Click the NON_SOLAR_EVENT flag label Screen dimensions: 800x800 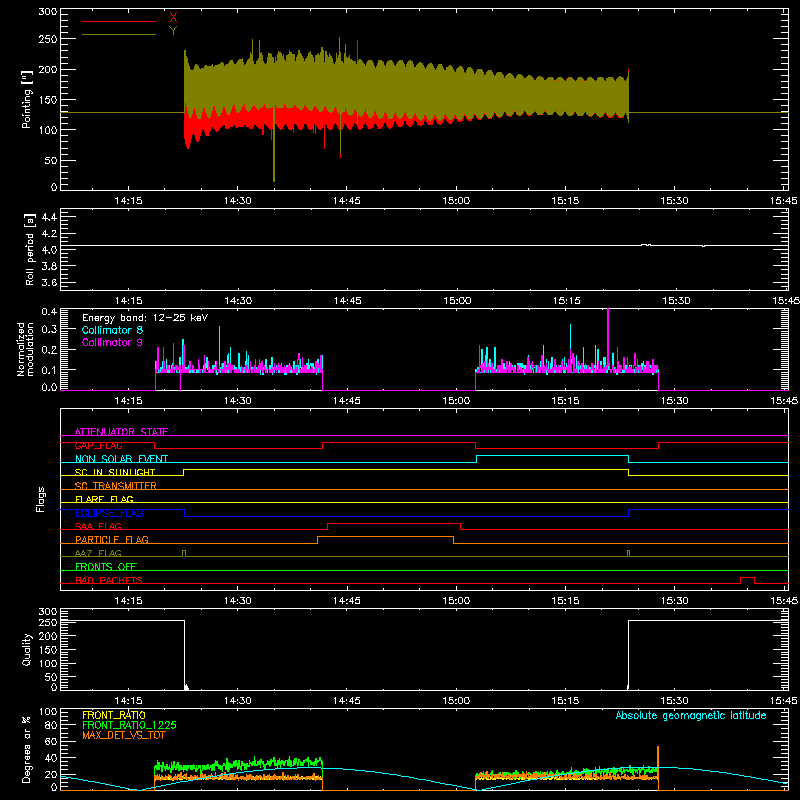point(121,459)
